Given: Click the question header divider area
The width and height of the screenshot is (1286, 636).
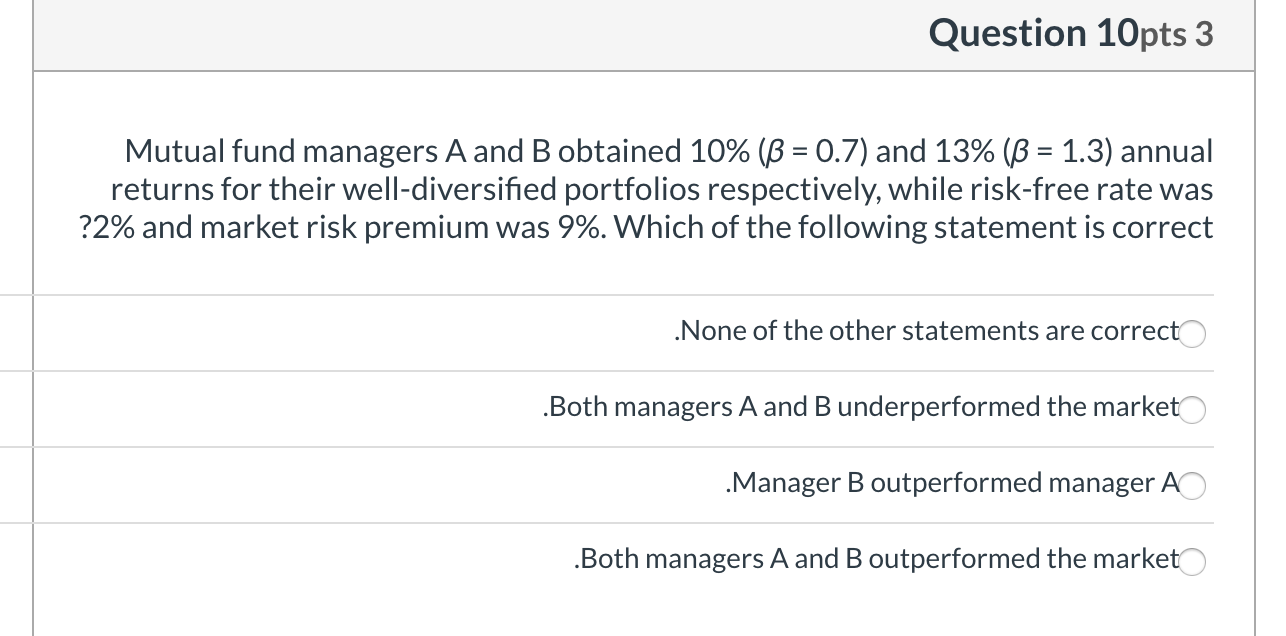Looking at the screenshot, I should [x=640, y=70].
